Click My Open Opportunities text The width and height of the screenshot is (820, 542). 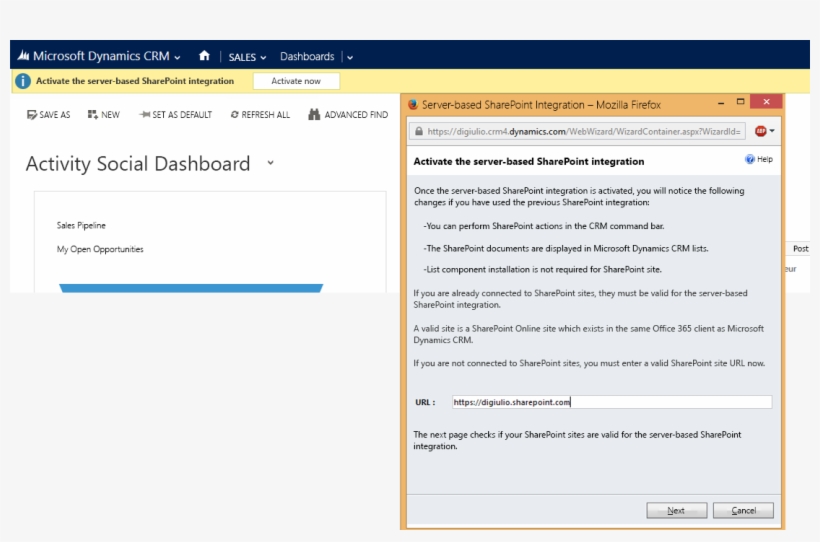[x=100, y=249]
